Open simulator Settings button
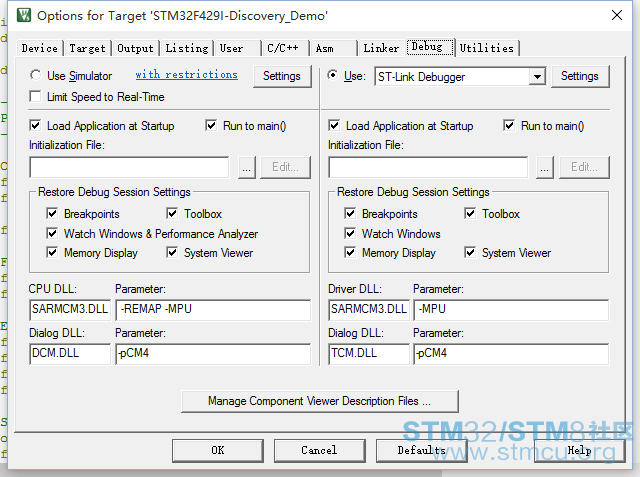Screen dimensions: 640x477 point(282,76)
